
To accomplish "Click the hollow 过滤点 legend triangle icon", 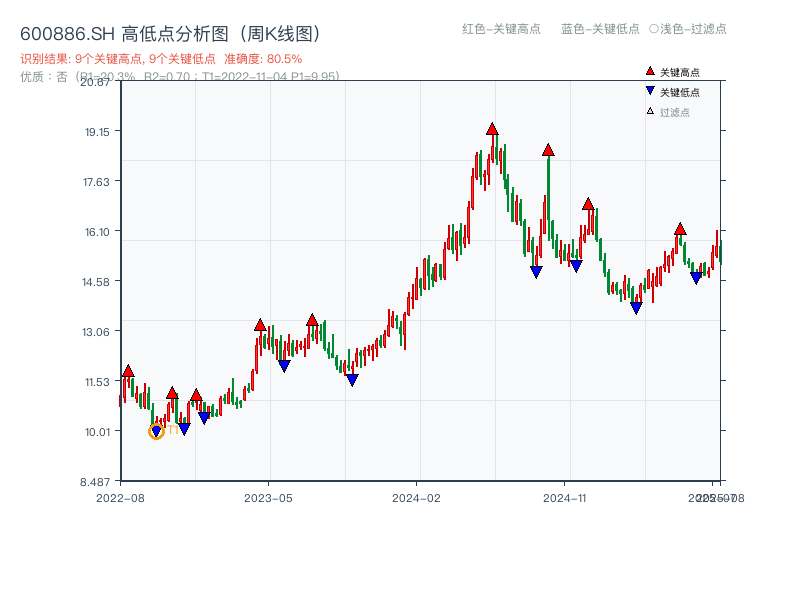I will [650, 111].
